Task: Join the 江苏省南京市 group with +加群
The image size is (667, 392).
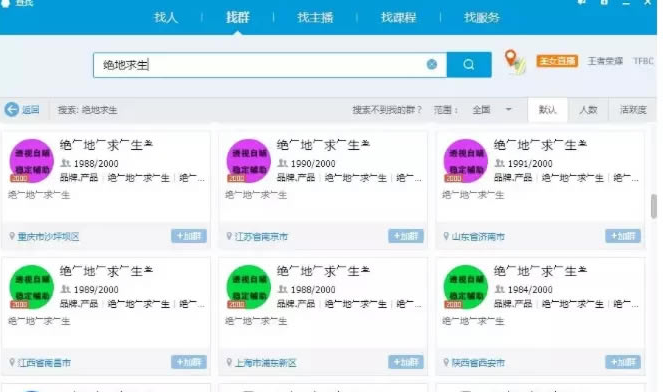Action: (406, 236)
